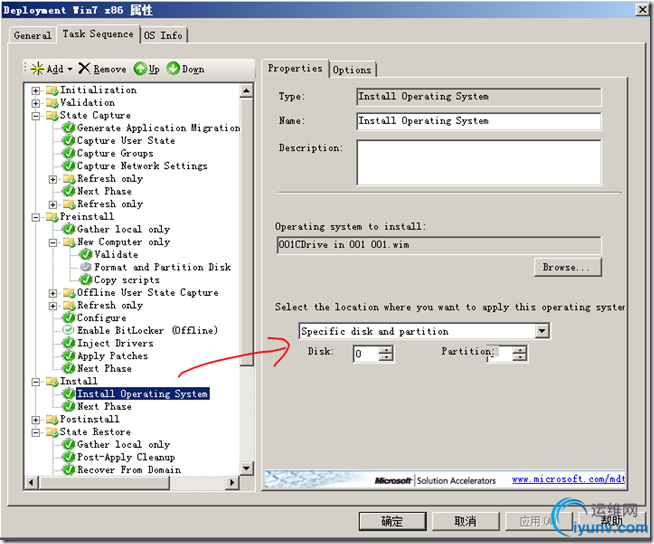The width and height of the screenshot is (654, 544).
Task: Open the OS Info tab
Action: tap(164, 35)
